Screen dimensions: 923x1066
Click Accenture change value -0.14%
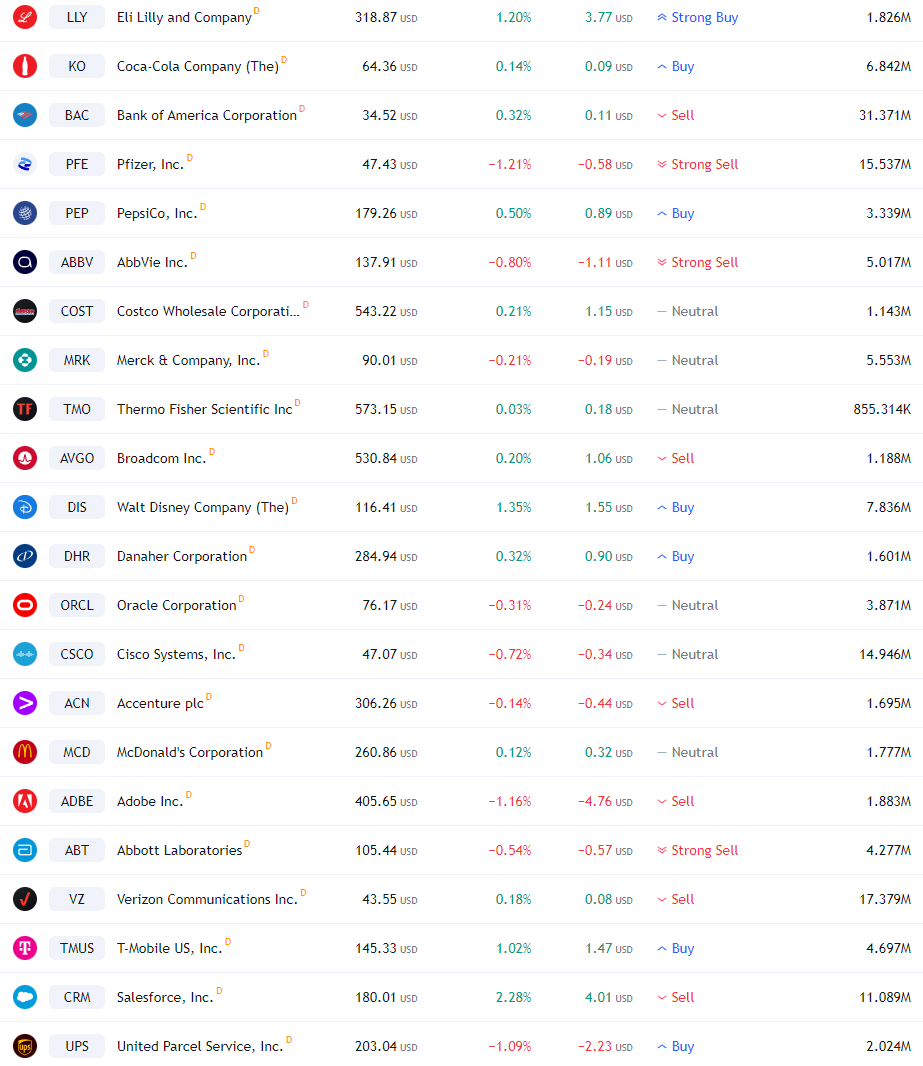[x=510, y=703]
